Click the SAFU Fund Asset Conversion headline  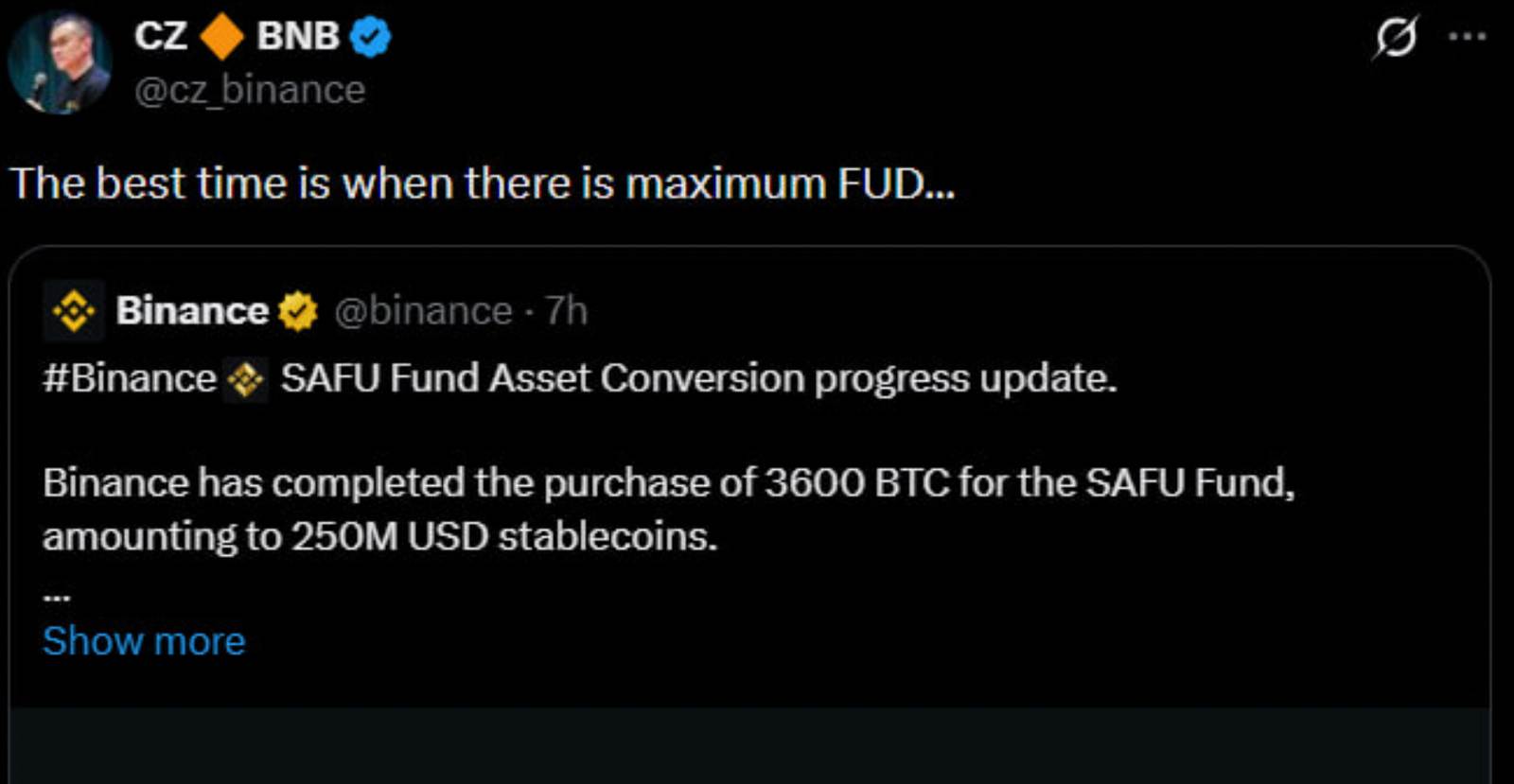[x=698, y=378]
